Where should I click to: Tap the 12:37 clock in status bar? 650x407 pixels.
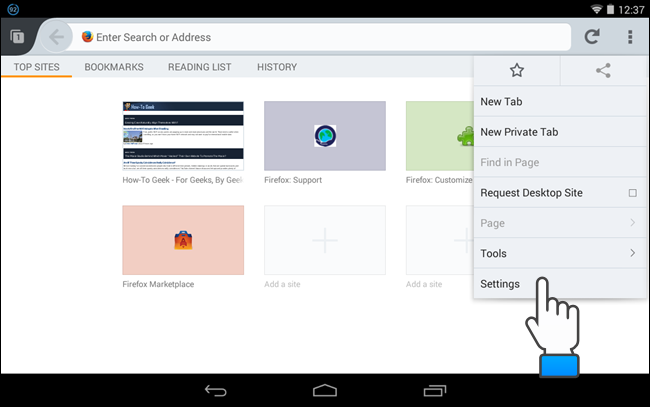point(631,10)
